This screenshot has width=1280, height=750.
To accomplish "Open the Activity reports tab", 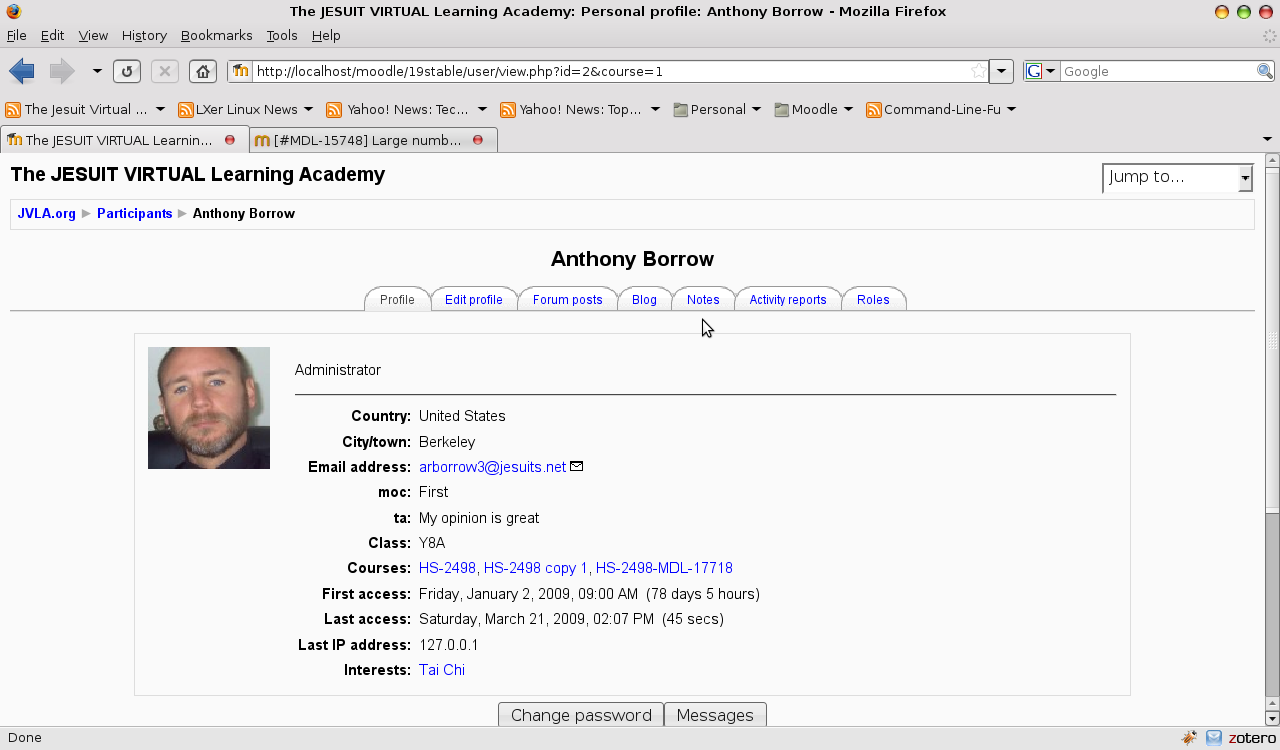I will pyautogui.click(x=788, y=299).
